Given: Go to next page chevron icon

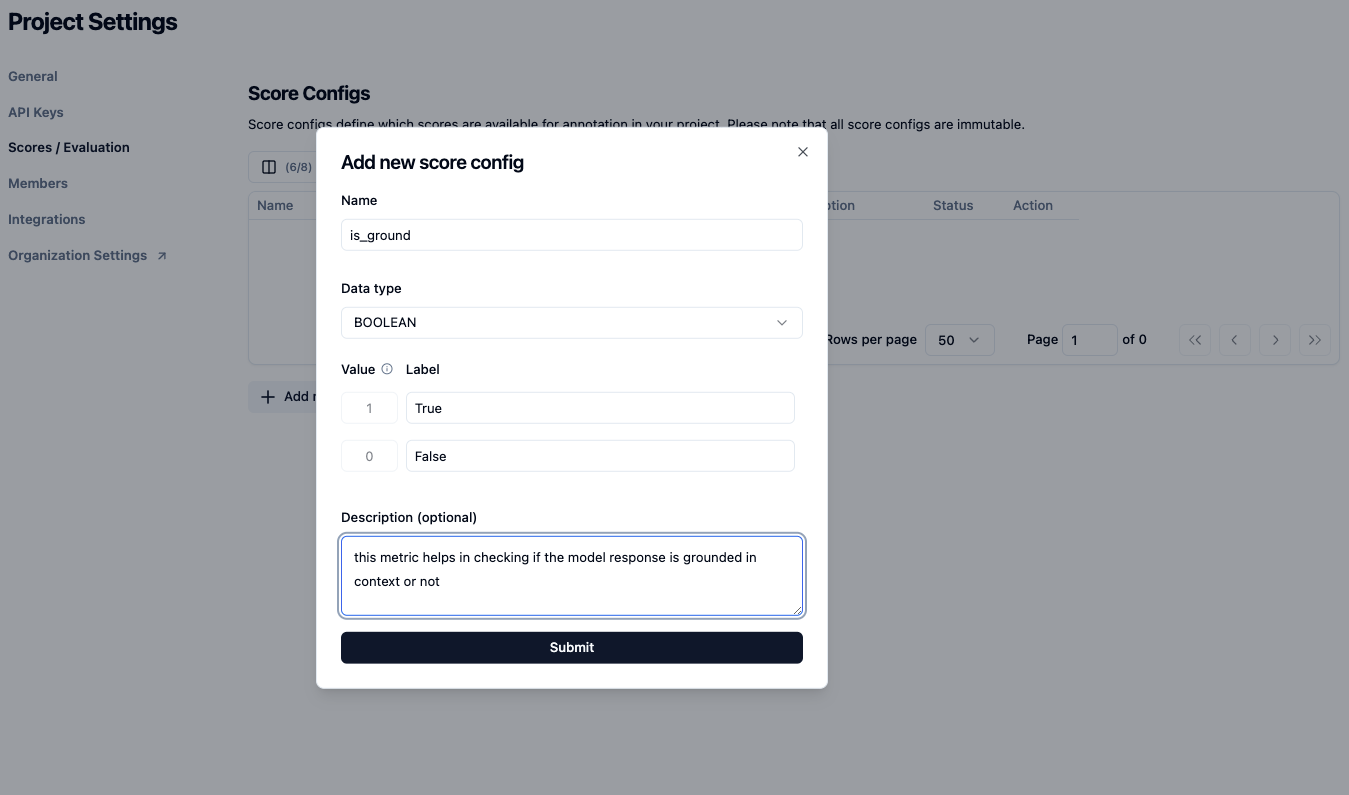Looking at the screenshot, I should click(x=1275, y=340).
